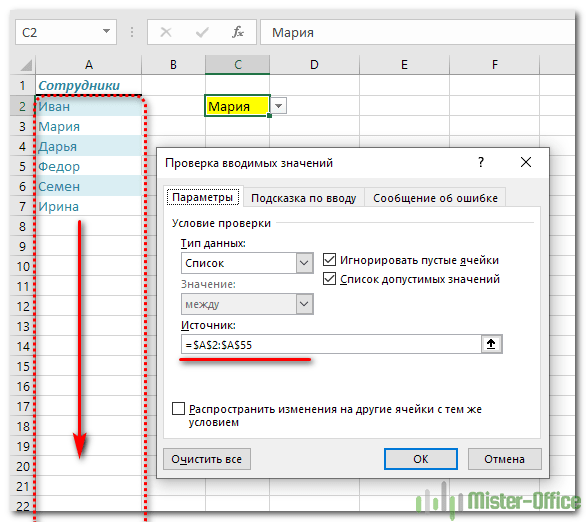Open cell C2 dropdown list arrow
Viewport: 586px width, 522px height.
pos(278,106)
